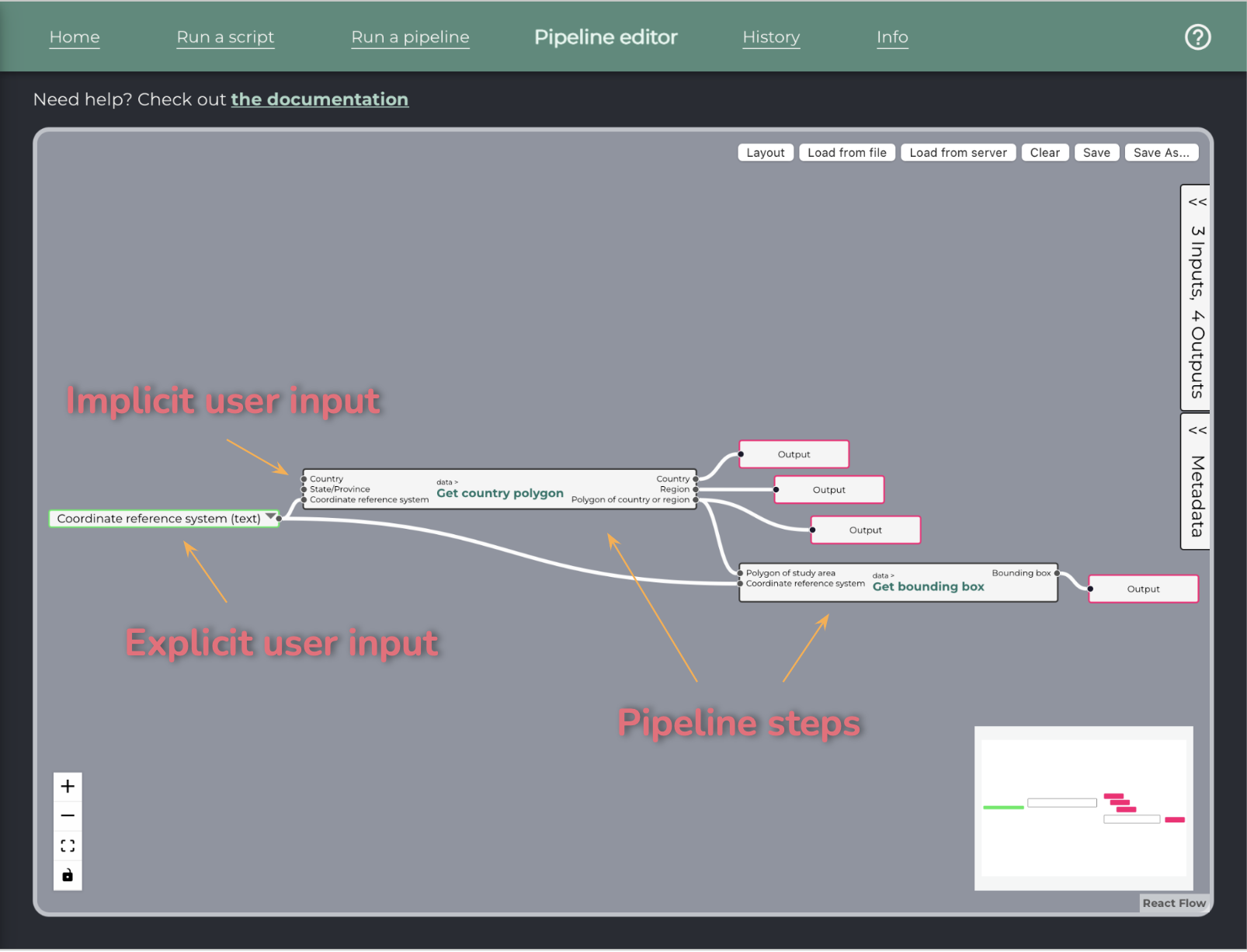This screenshot has height=952, width=1247.
Task: Click the Save button
Action: pos(1096,152)
